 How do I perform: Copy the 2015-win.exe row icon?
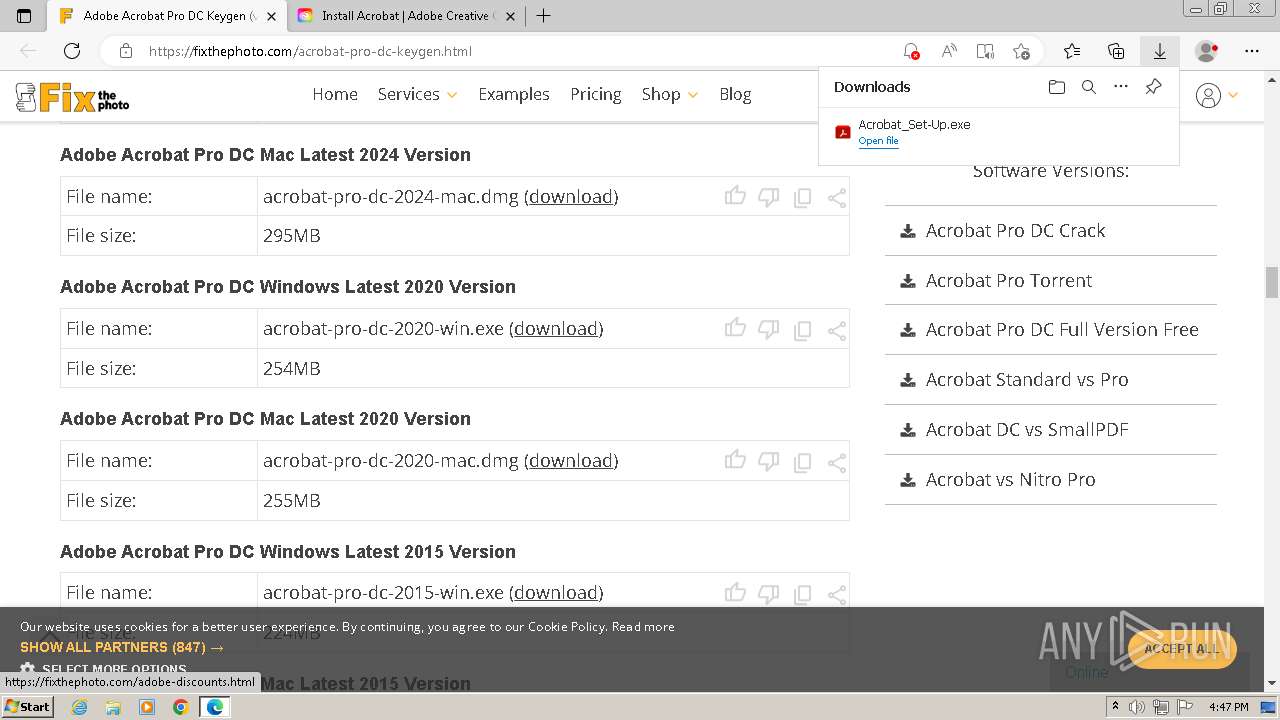802,594
